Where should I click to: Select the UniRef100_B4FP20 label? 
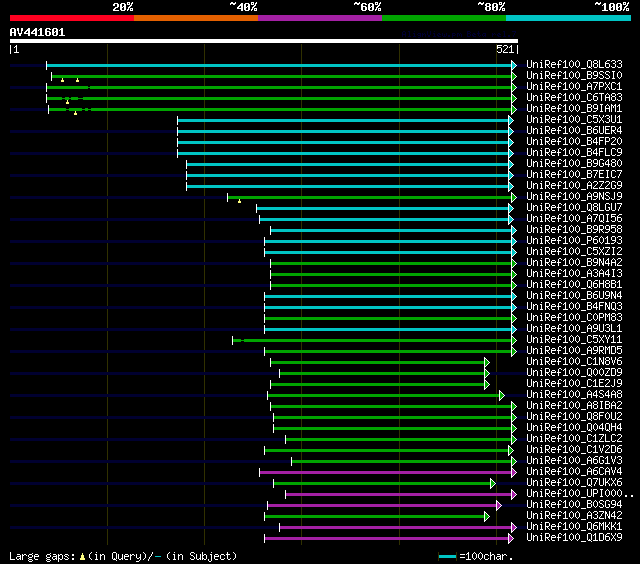pos(574,142)
